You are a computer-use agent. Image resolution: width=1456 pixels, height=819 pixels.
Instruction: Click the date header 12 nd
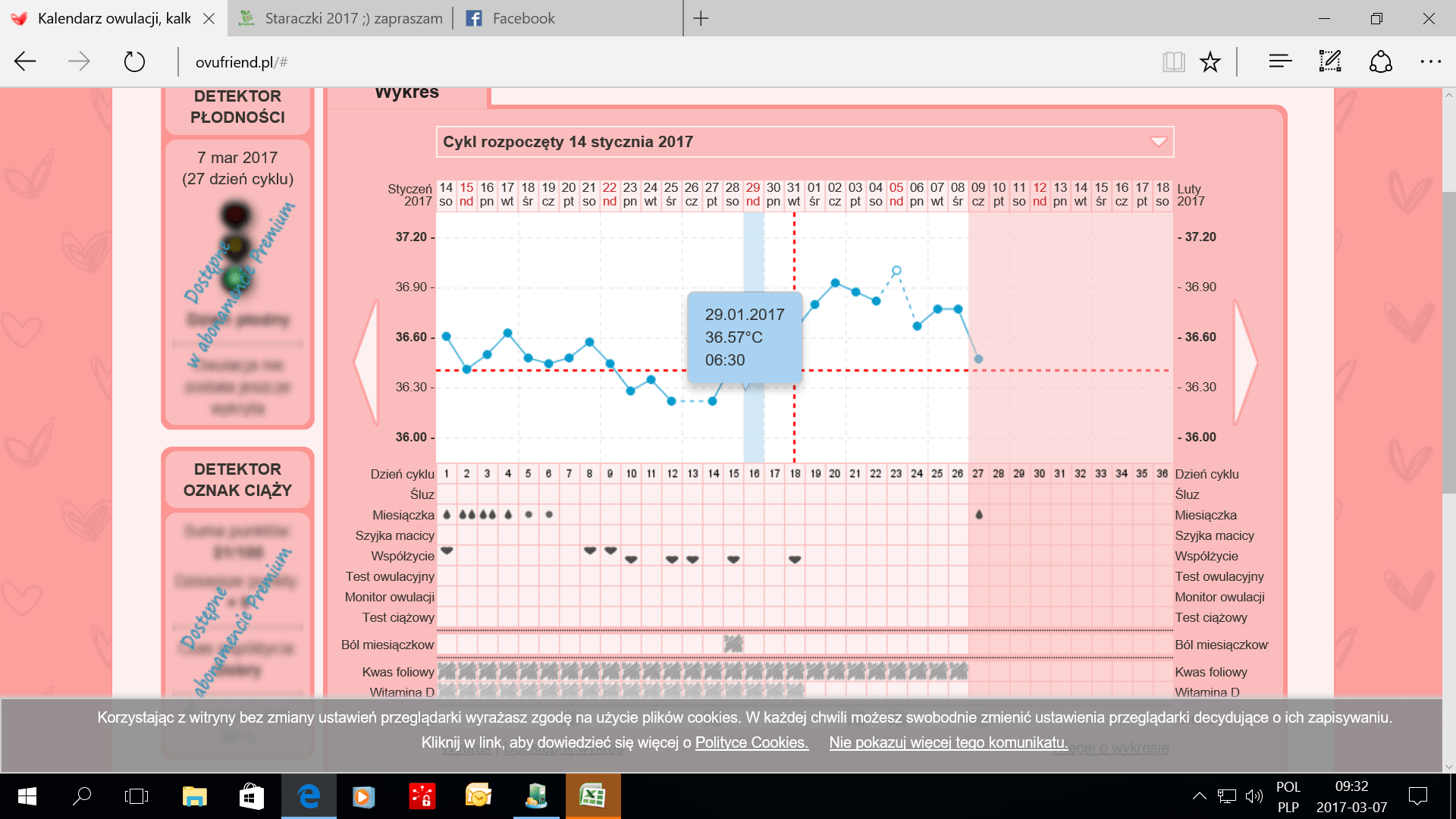1040,194
